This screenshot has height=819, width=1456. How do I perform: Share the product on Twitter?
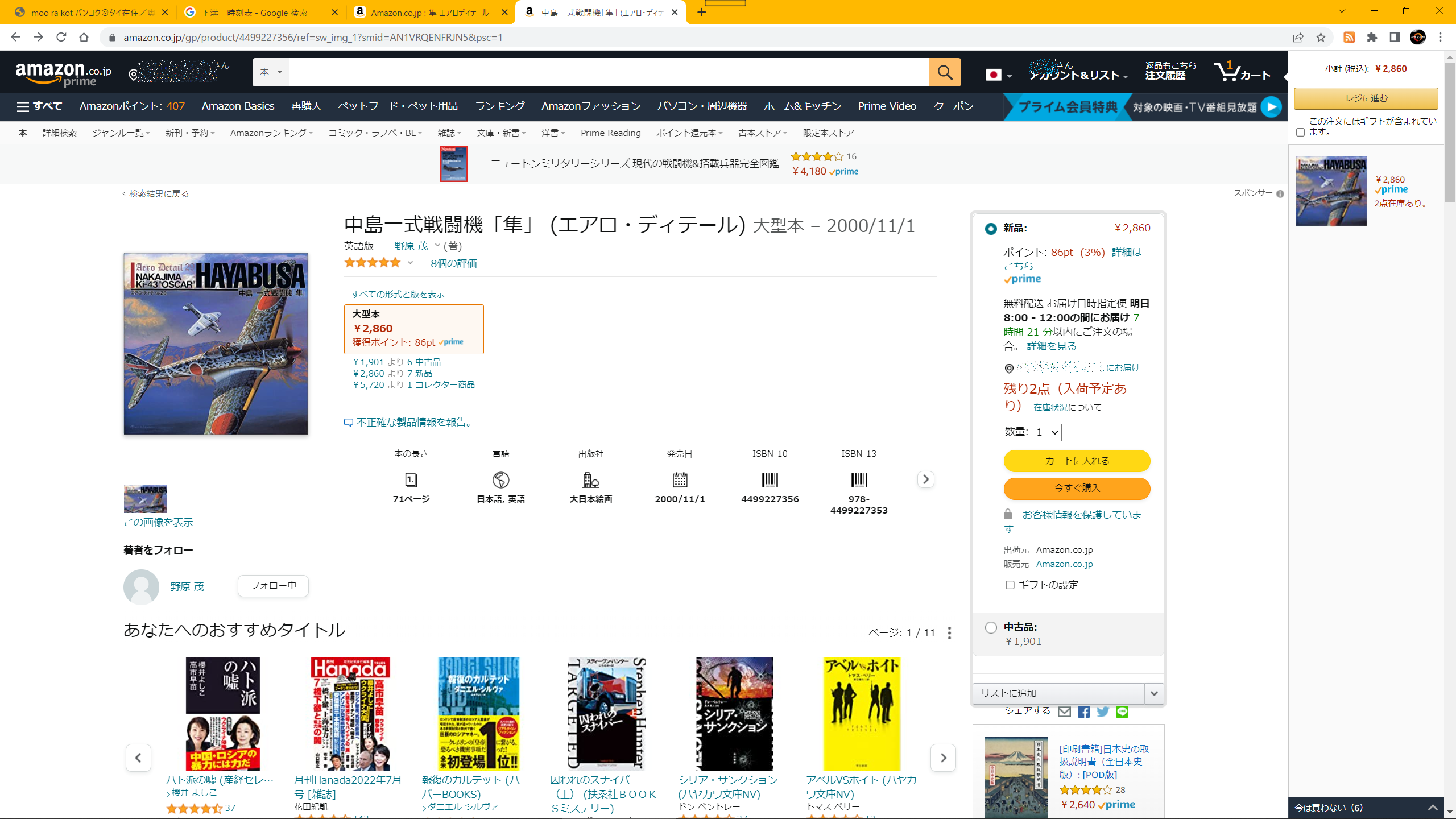(x=1103, y=712)
